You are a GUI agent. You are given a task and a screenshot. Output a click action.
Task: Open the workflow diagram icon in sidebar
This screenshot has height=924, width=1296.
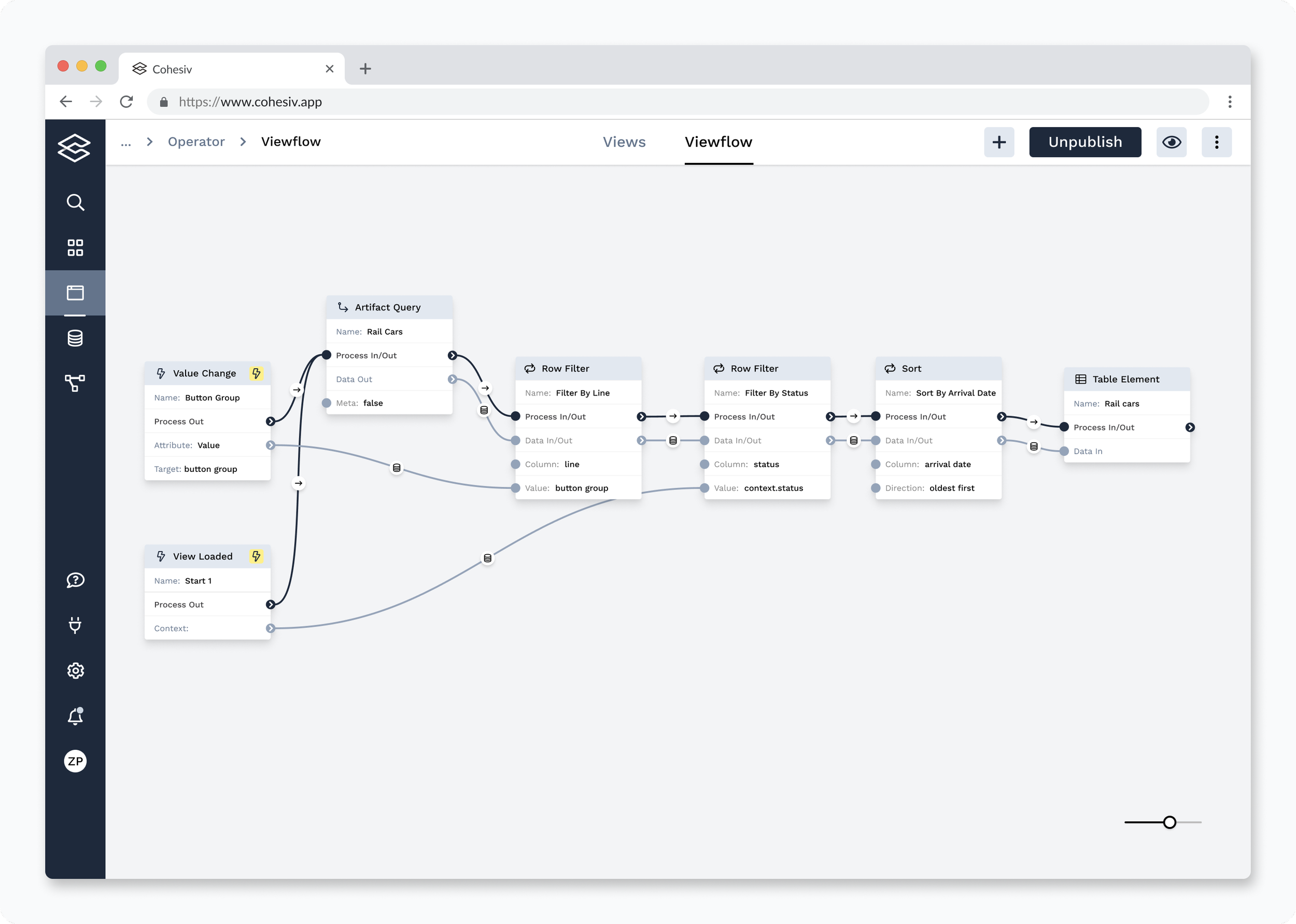pyautogui.click(x=75, y=383)
